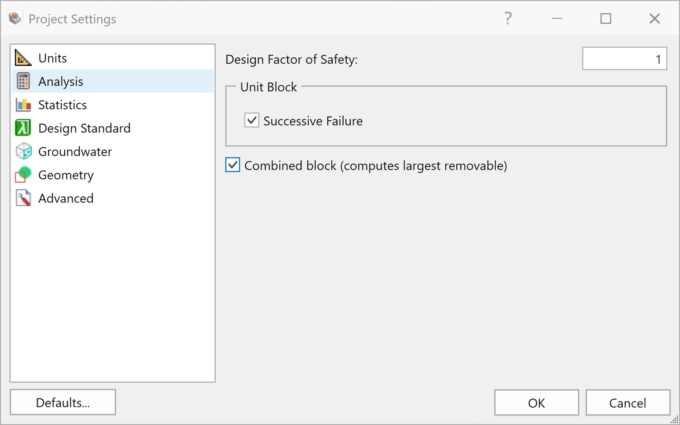Click the question mark help button
The width and height of the screenshot is (680, 425).
point(508,18)
